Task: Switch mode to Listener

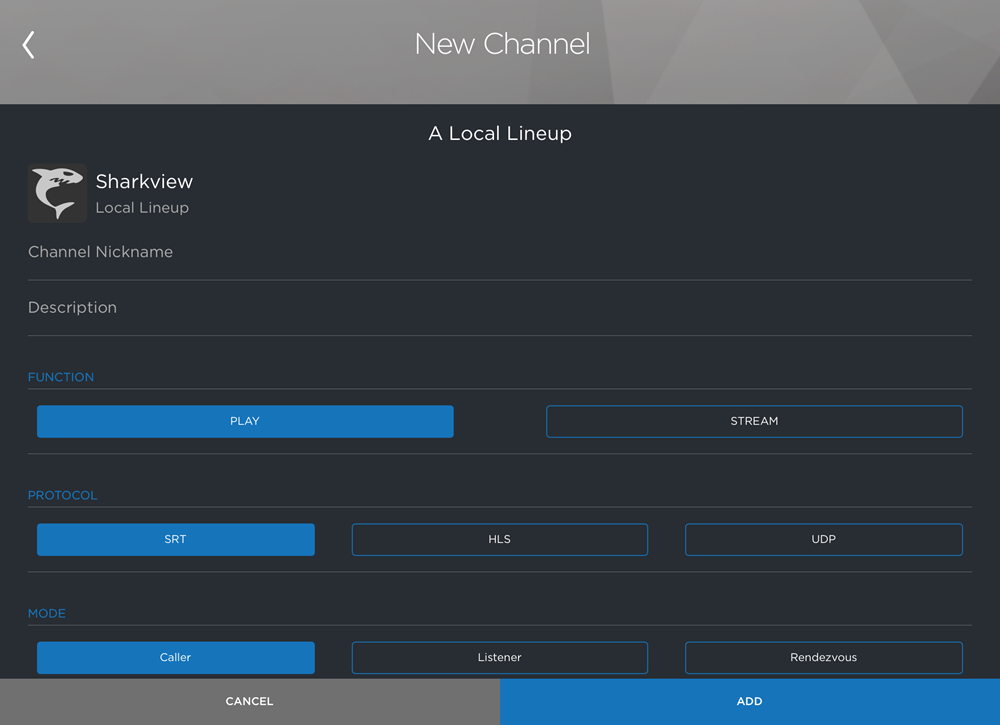Action: 499,657
